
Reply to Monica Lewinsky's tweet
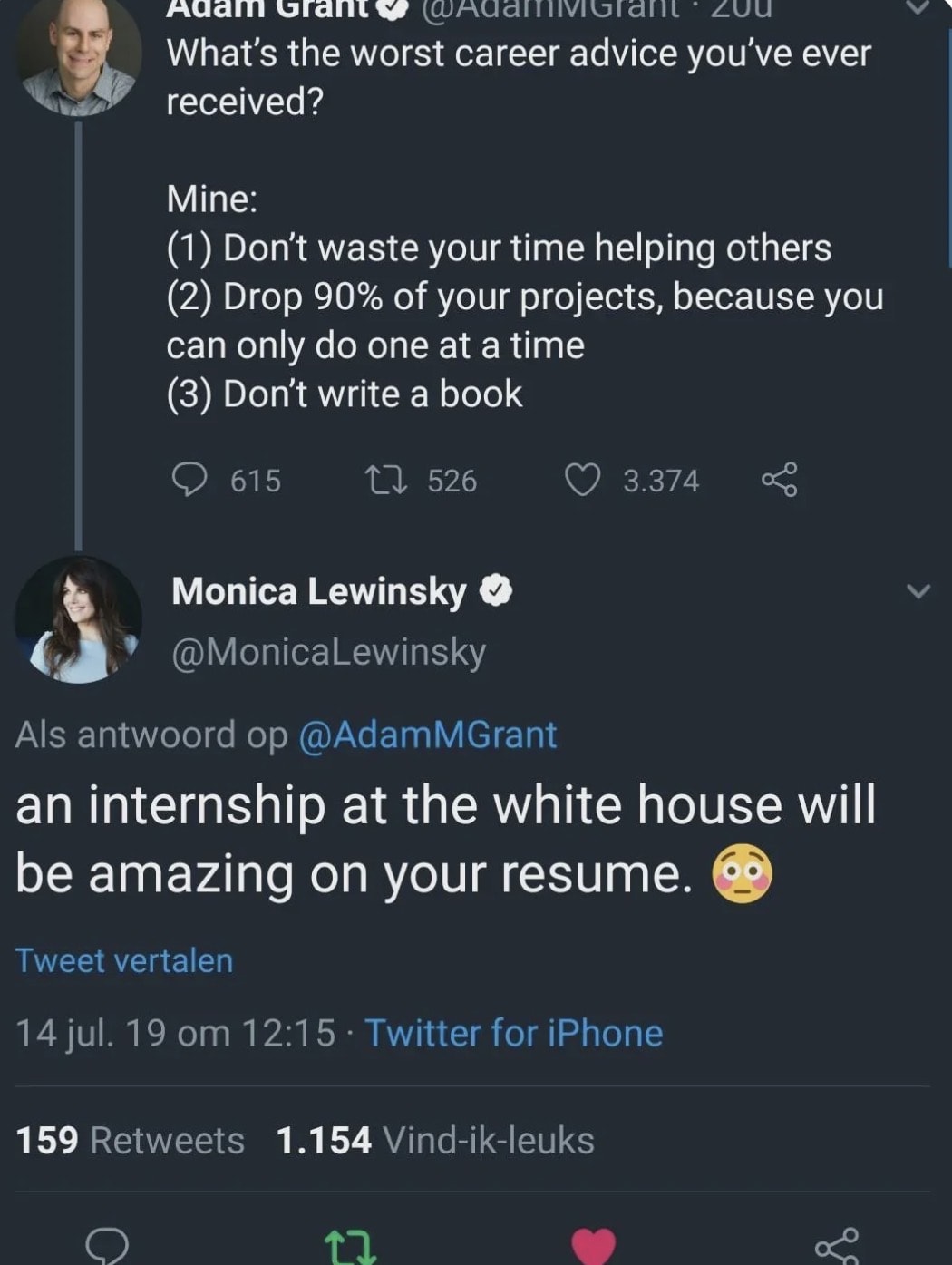point(107,1246)
